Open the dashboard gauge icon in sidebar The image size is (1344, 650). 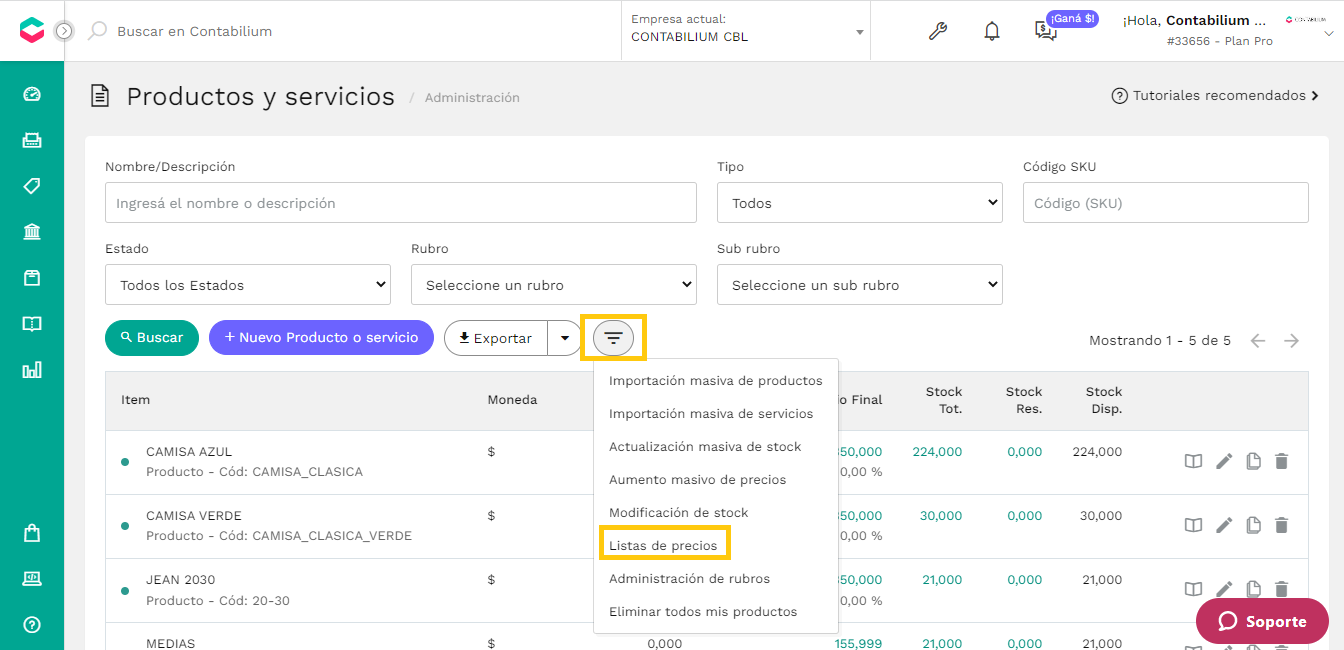tap(32, 94)
